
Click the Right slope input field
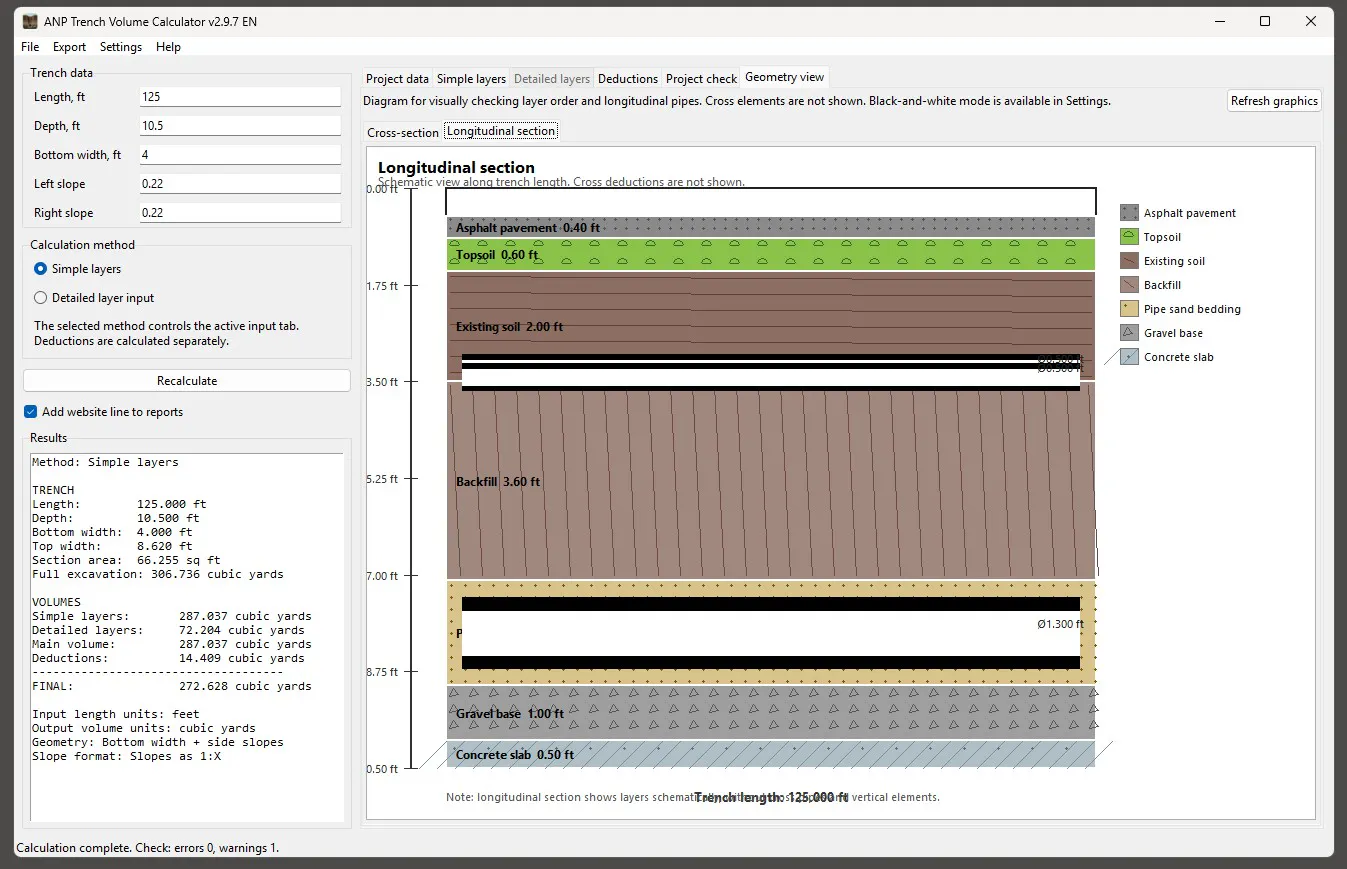click(240, 213)
